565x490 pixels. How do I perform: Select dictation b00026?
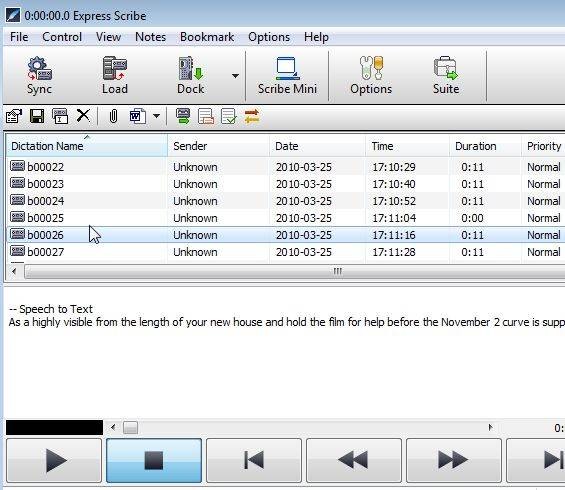[x=285, y=235]
